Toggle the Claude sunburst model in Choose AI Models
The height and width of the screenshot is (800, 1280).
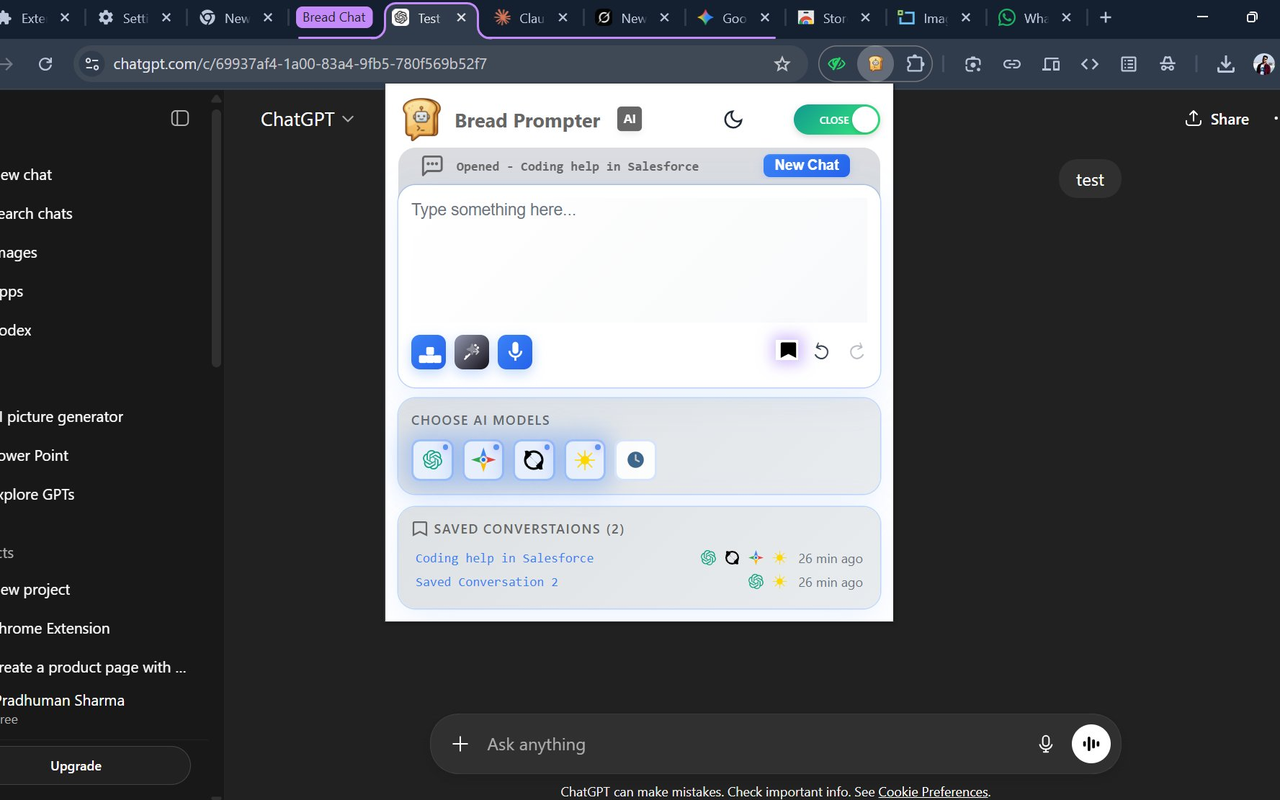pyautogui.click(x=585, y=460)
